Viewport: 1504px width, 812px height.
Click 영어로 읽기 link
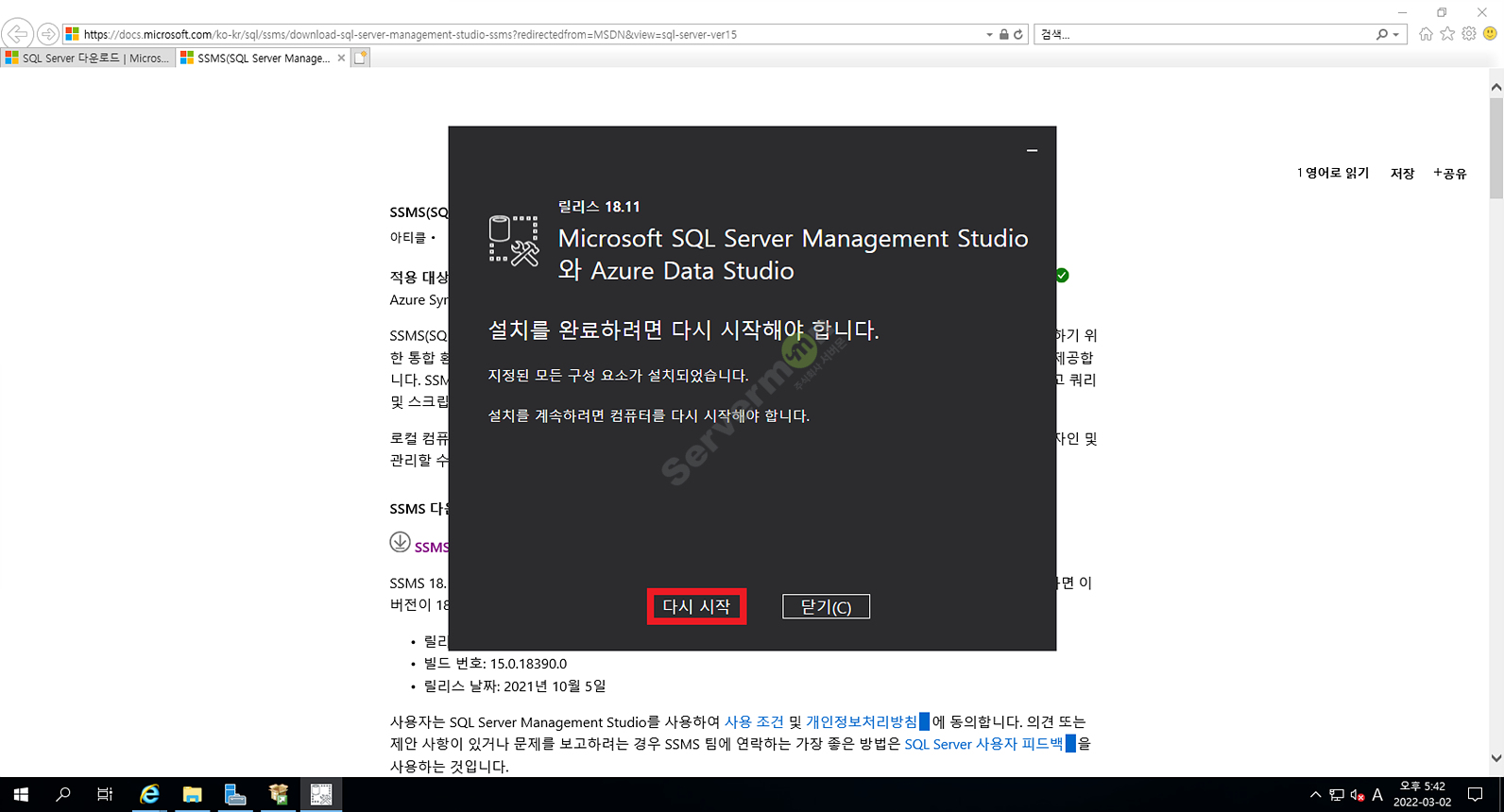coord(1332,173)
